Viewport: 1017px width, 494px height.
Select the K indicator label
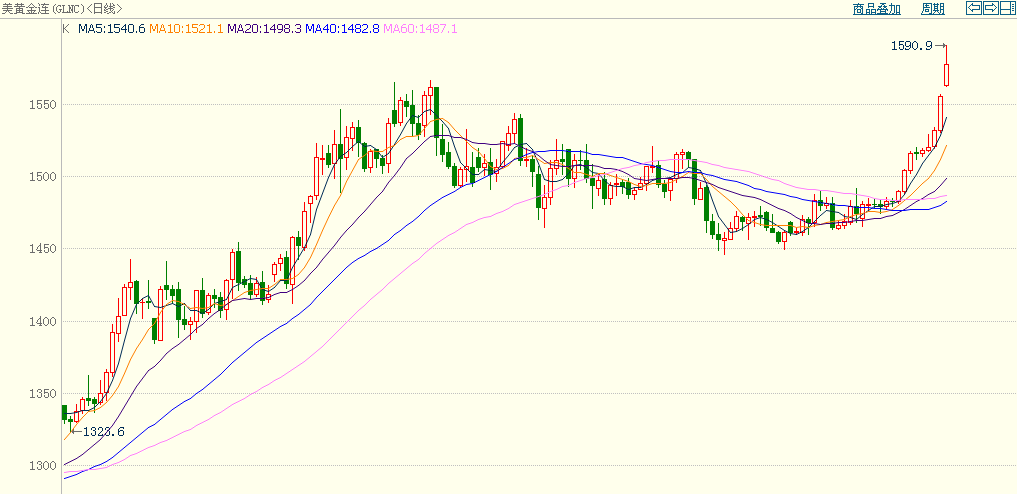pyautogui.click(x=66, y=29)
